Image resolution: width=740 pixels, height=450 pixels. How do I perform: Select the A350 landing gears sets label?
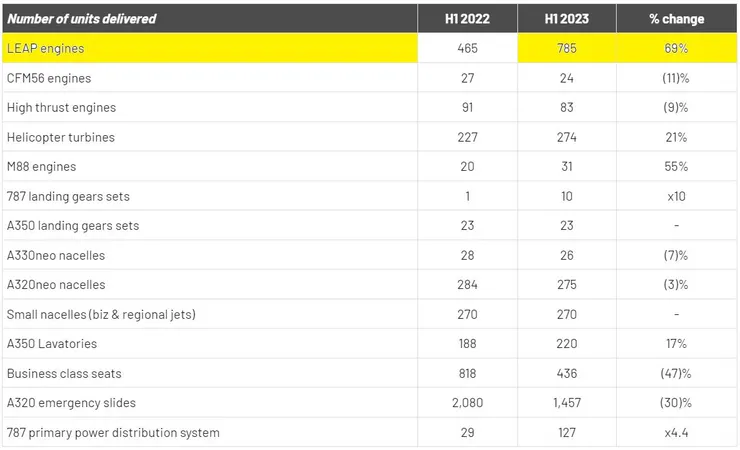73,225
